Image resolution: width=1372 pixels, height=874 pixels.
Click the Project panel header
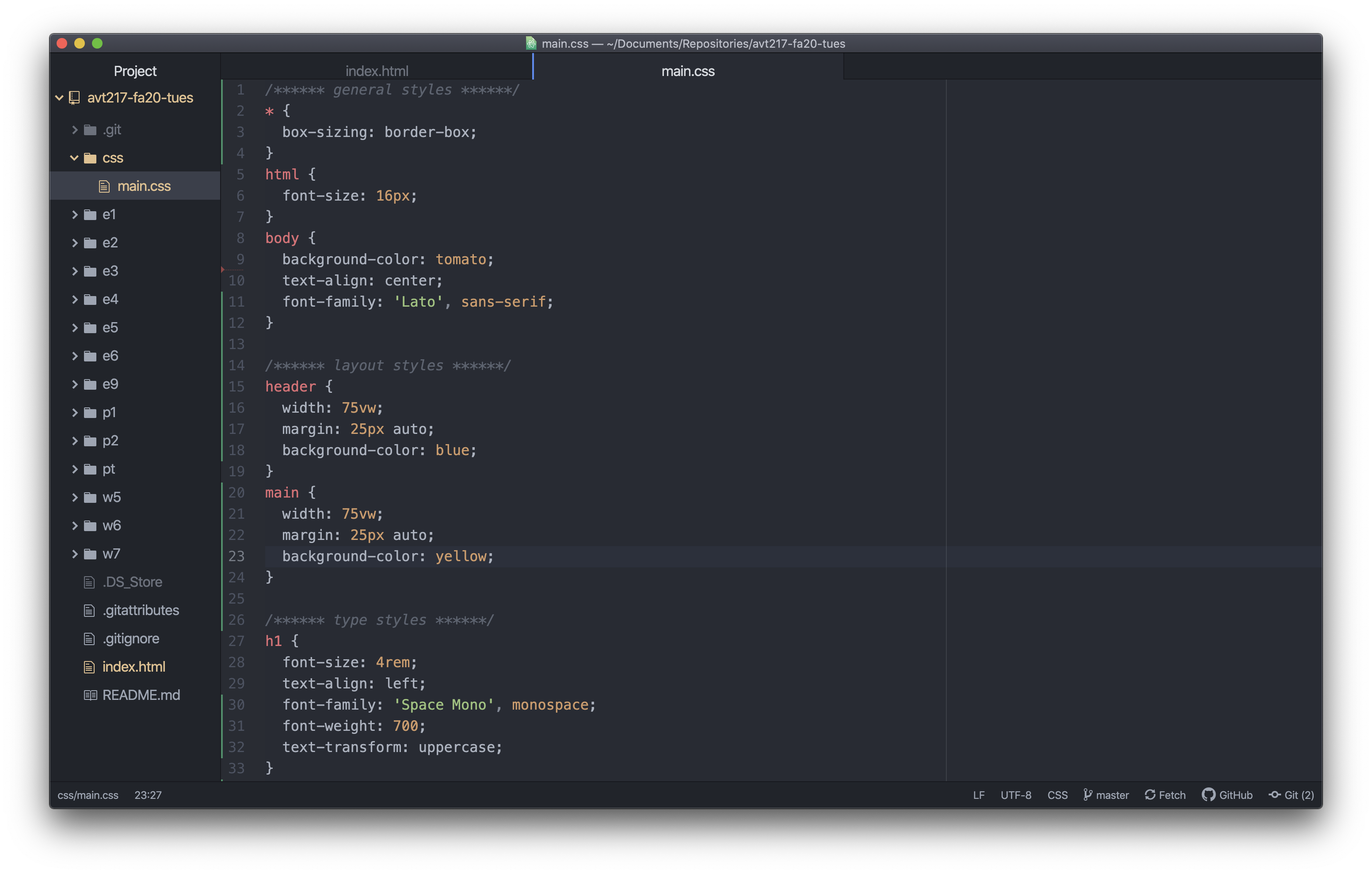pyautogui.click(x=135, y=71)
